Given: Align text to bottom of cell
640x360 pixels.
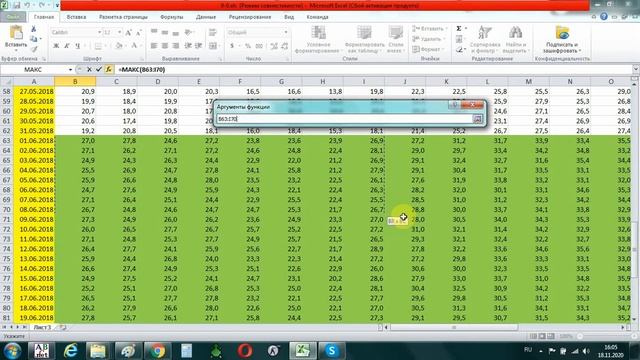Looking at the screenshot, I should [x=176, y=32].
